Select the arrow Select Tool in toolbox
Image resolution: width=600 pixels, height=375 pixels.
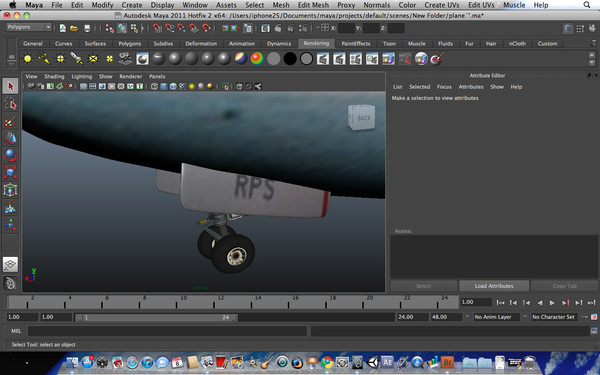[x=10, y=86]
